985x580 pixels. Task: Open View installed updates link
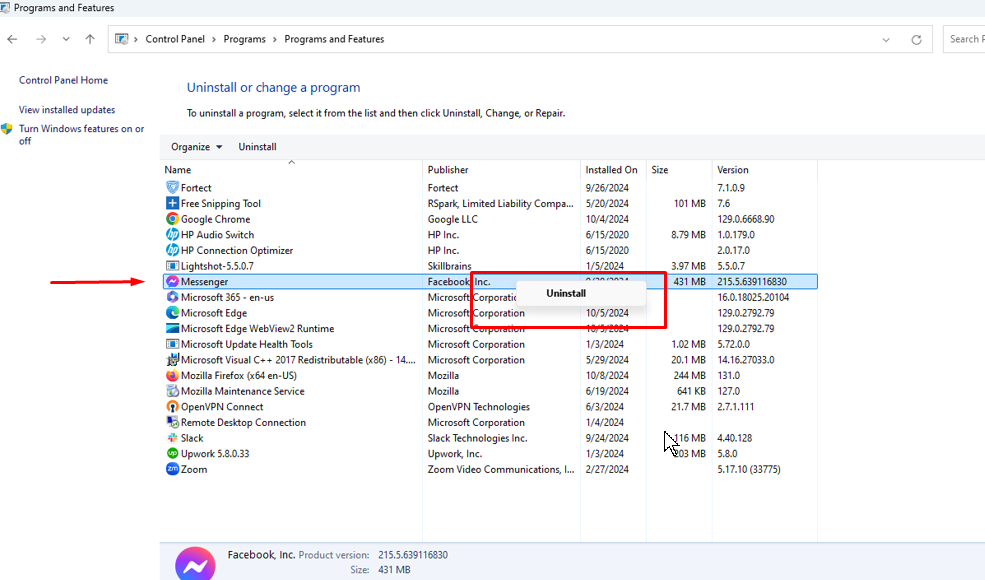click(67, 110)
